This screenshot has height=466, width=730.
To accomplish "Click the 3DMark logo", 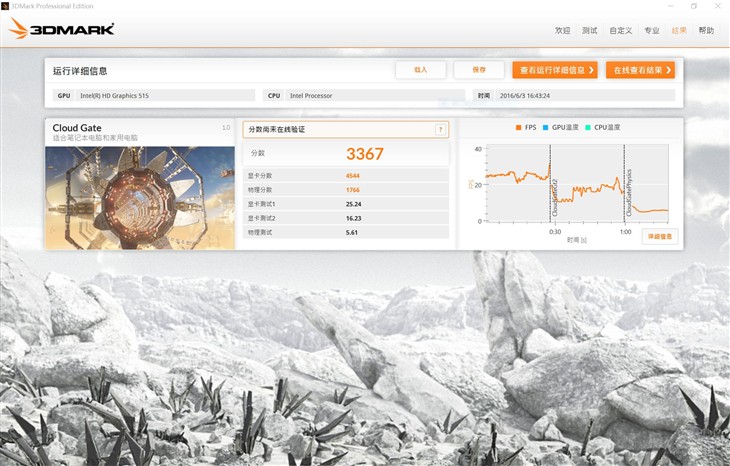I will (x=61, y=29).
